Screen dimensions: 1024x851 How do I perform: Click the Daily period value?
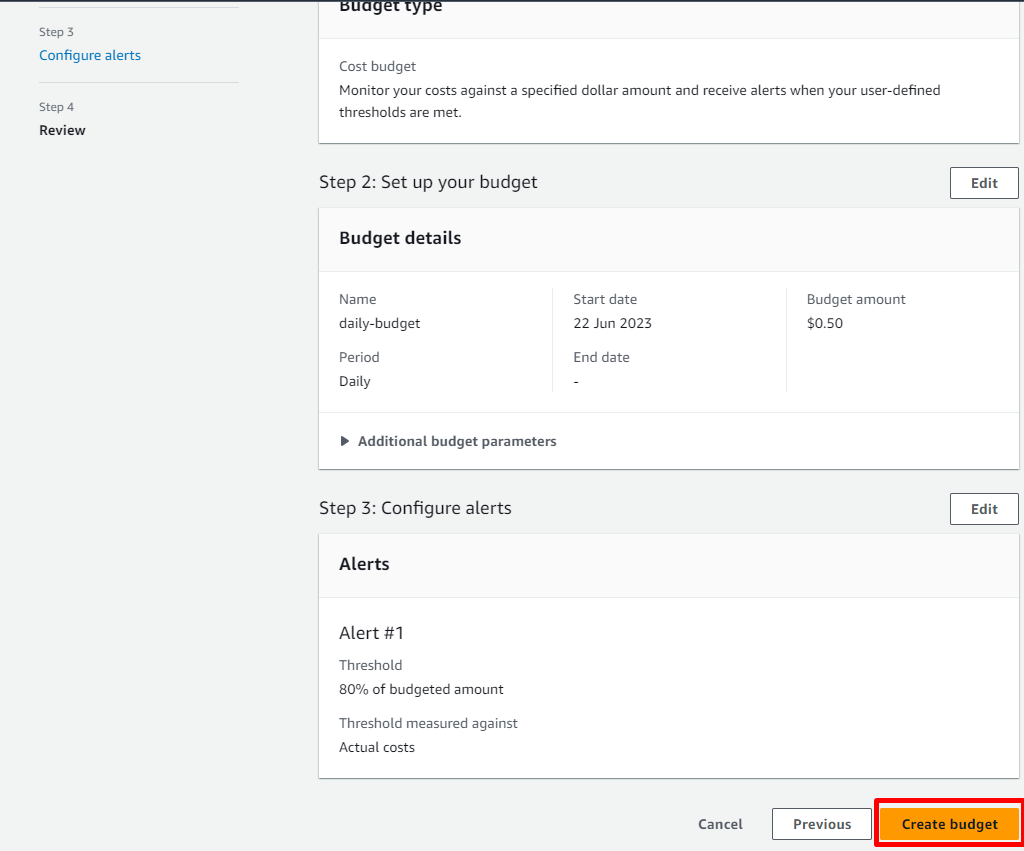coord(354,381)
